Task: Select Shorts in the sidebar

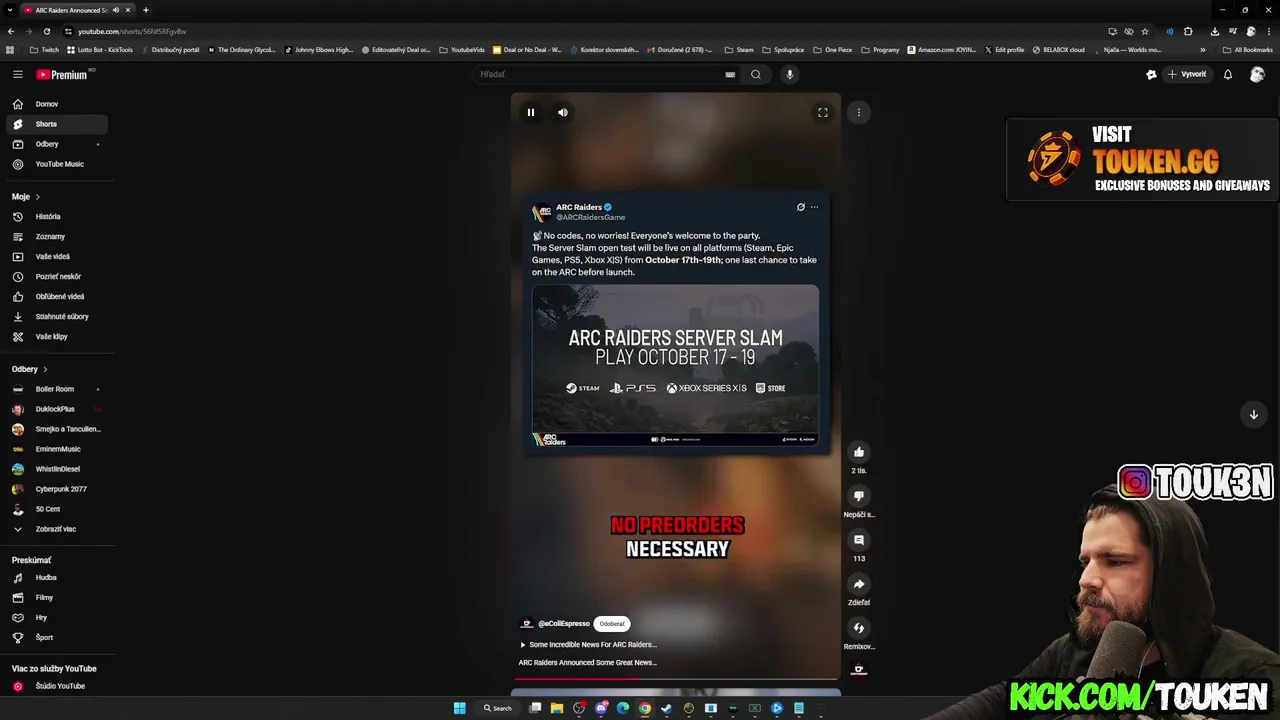Action: 56,124
